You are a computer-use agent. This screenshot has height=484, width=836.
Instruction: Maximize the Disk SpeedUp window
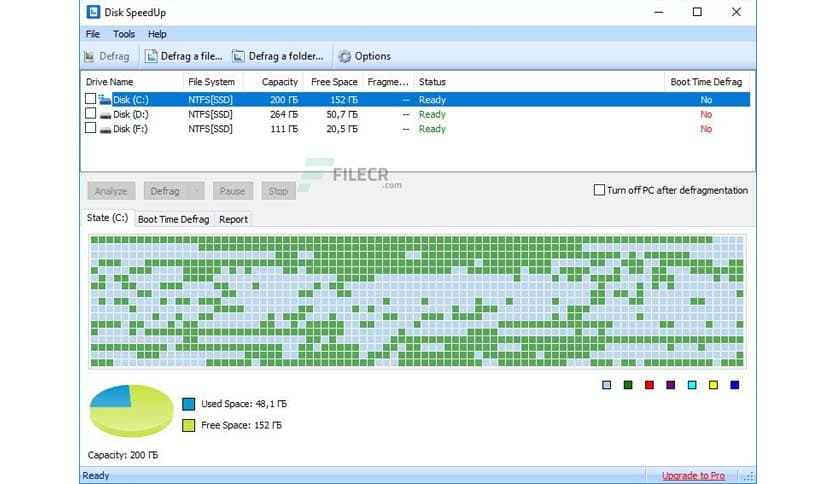[x=697, y=12]
